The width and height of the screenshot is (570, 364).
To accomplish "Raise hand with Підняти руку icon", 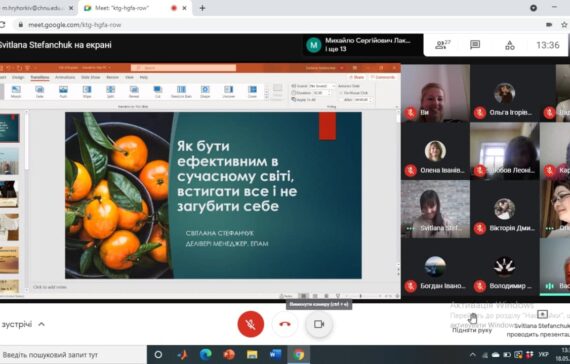I will click(x=472, y=319).
